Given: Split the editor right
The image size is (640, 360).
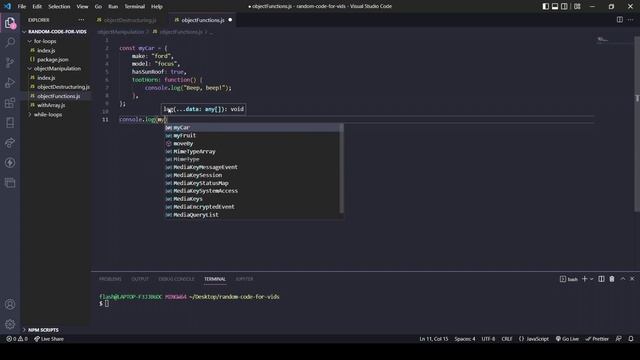Looking at the screenshot, I should coord(620,20).
